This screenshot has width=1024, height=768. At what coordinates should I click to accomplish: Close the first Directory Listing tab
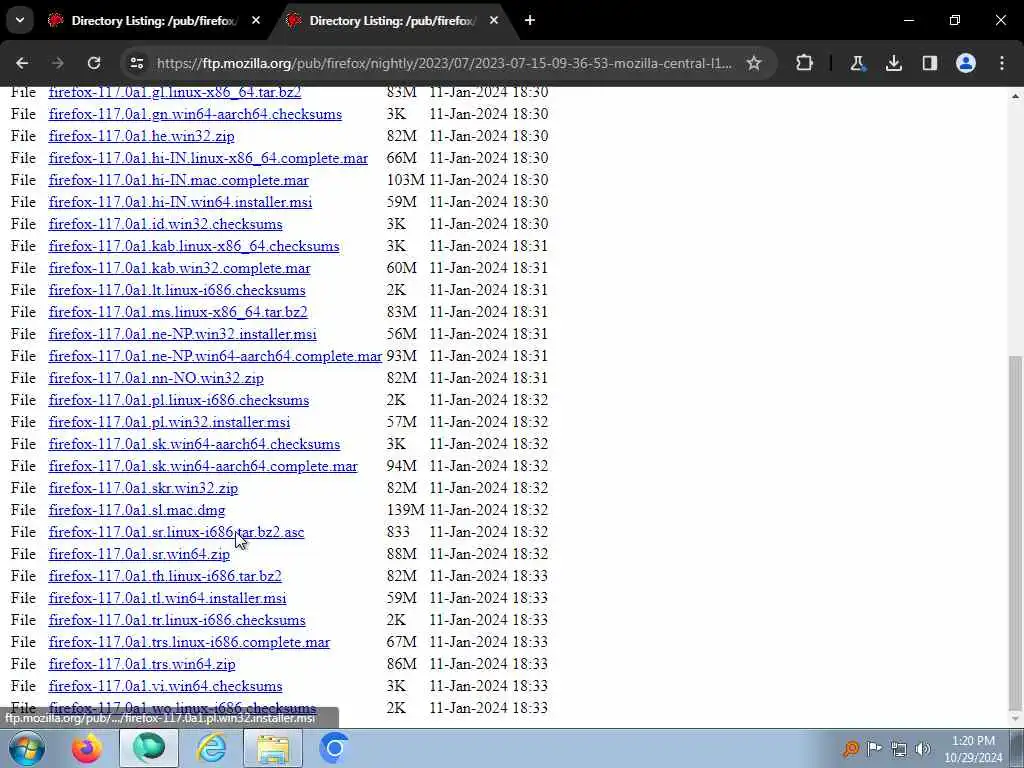coord(256,21)
